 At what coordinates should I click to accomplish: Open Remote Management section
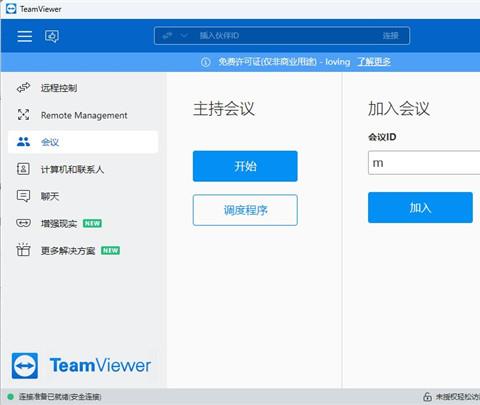coord(83,115)
